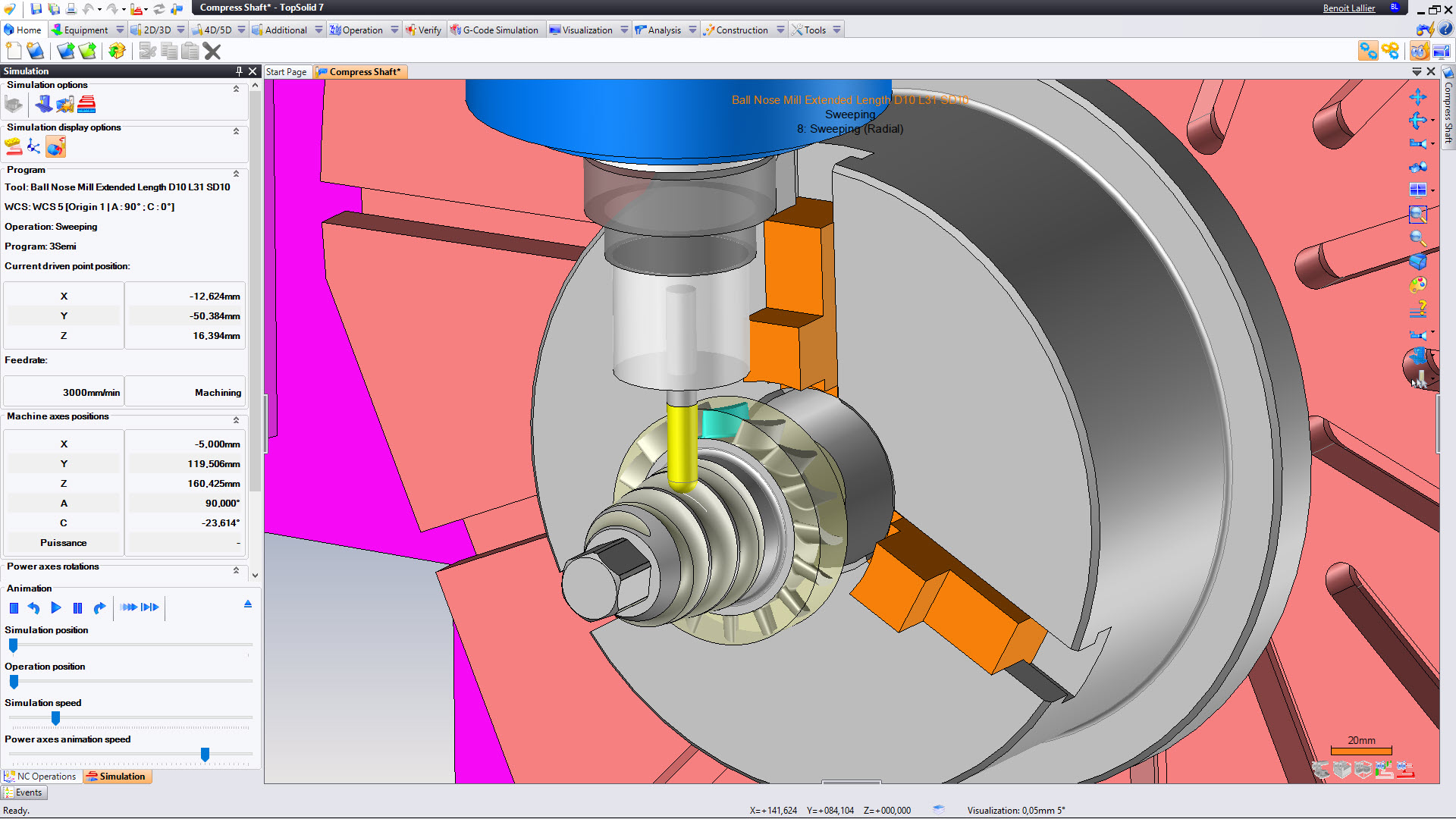Image resolution: width=1456 pixels, height=819 pixels.
Task: Collapse the Machine axes positions section
Action: point(236,420)
